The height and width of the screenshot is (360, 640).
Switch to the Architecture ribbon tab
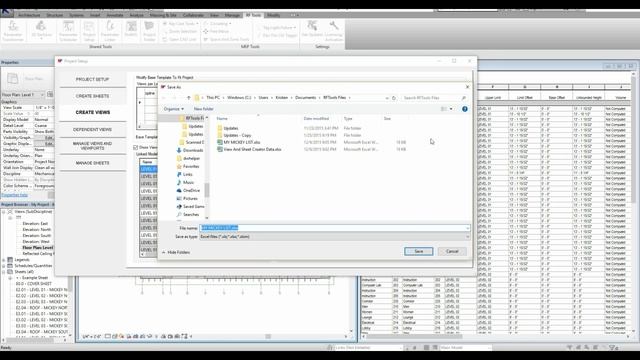29,15
